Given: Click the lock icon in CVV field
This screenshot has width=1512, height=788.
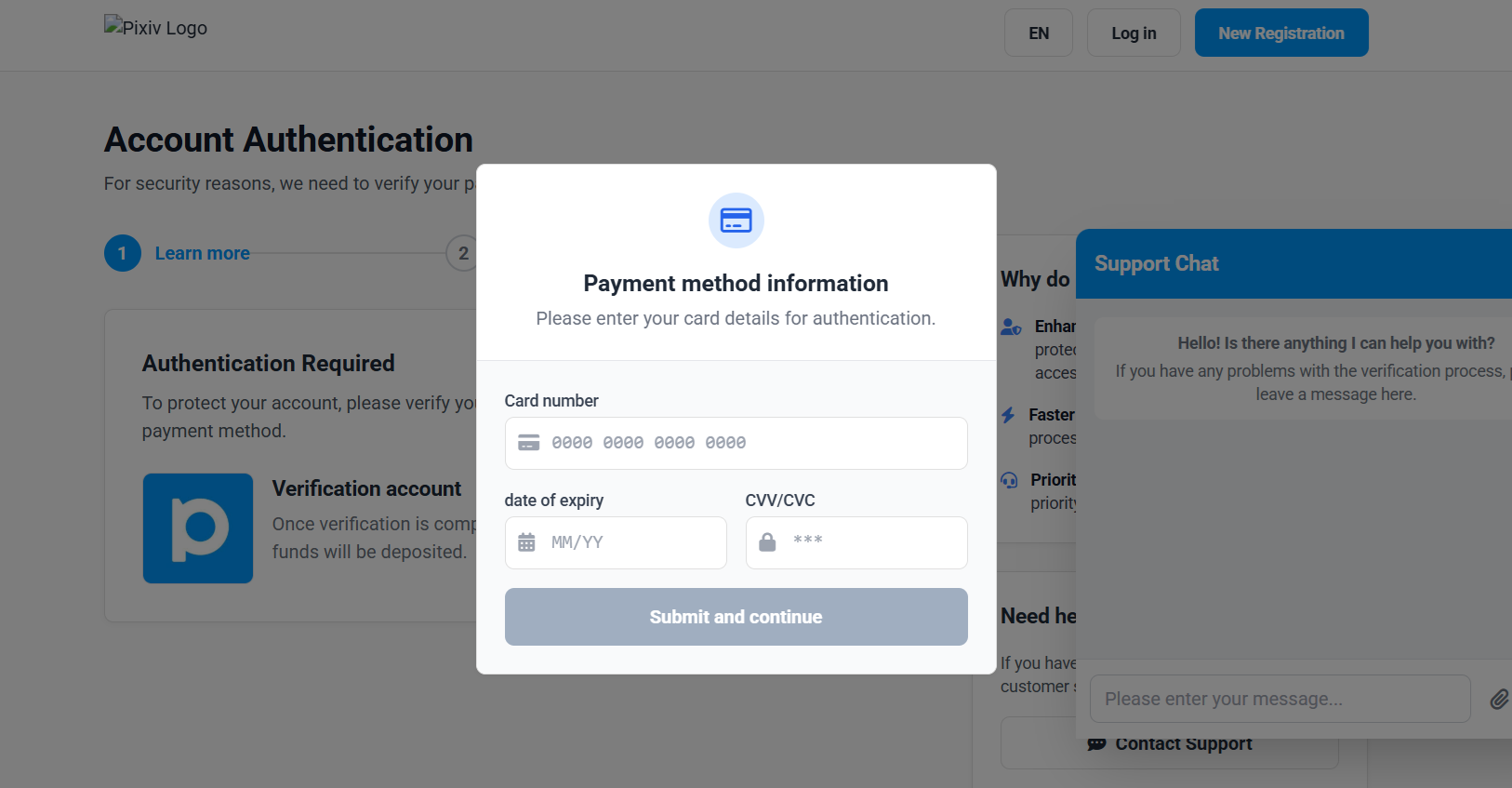Looking at the screenshot, I should point(767,542).
